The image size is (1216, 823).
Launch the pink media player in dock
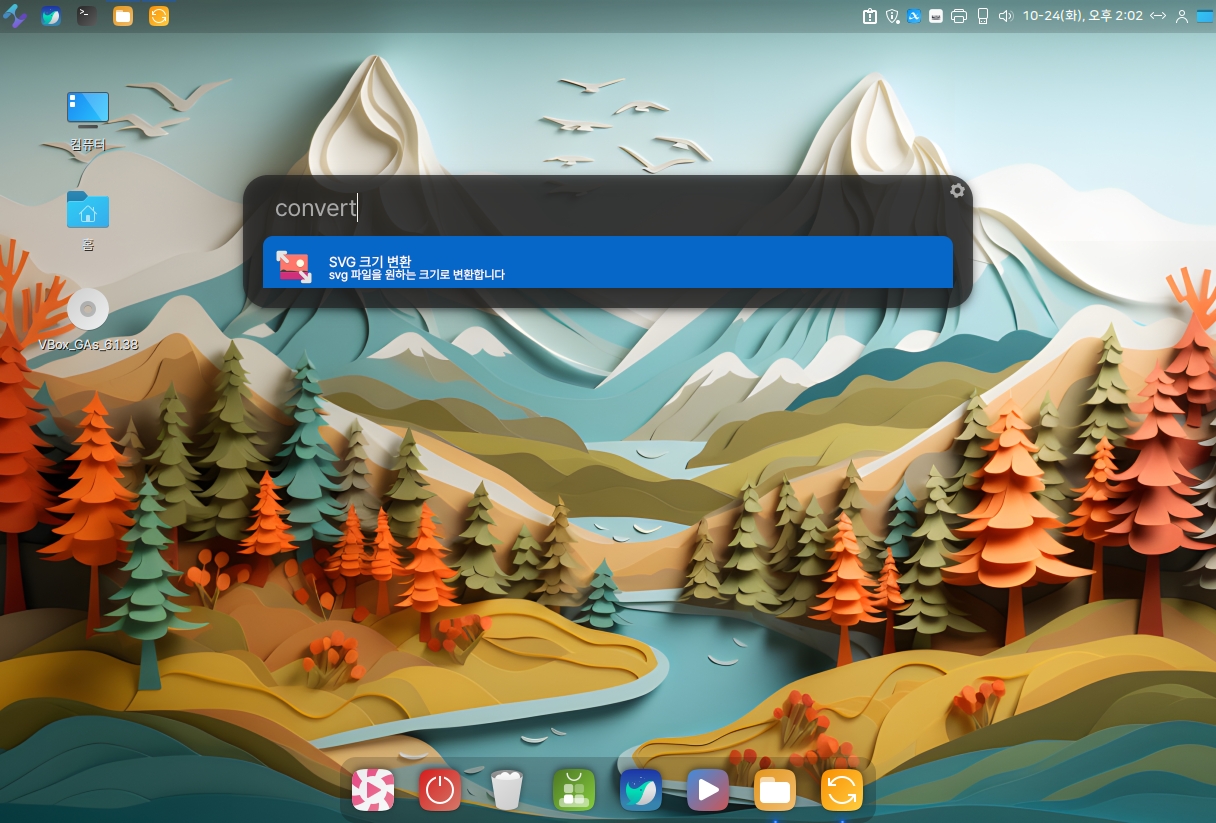pos(373,790)
